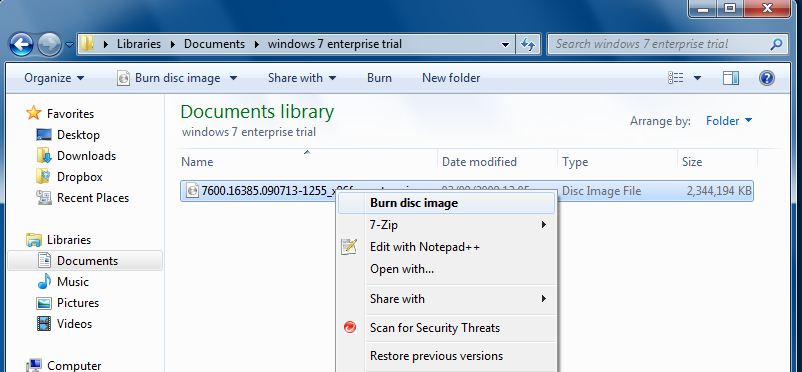Click the Burn toolbar button
This screenshot has height=372, width=802.
[x=380, y=78]
